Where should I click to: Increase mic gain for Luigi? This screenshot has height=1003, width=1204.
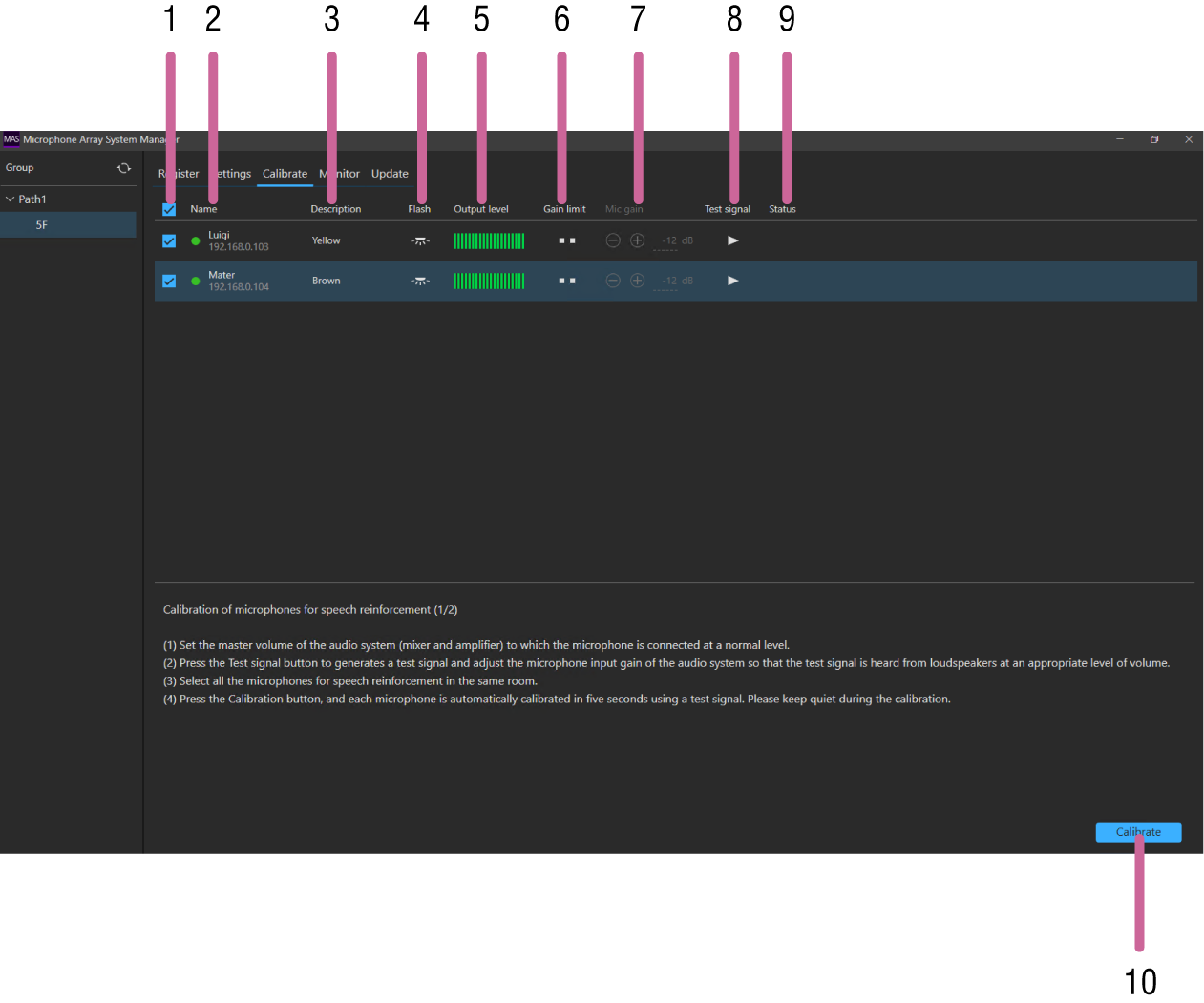tap(638, 240)
